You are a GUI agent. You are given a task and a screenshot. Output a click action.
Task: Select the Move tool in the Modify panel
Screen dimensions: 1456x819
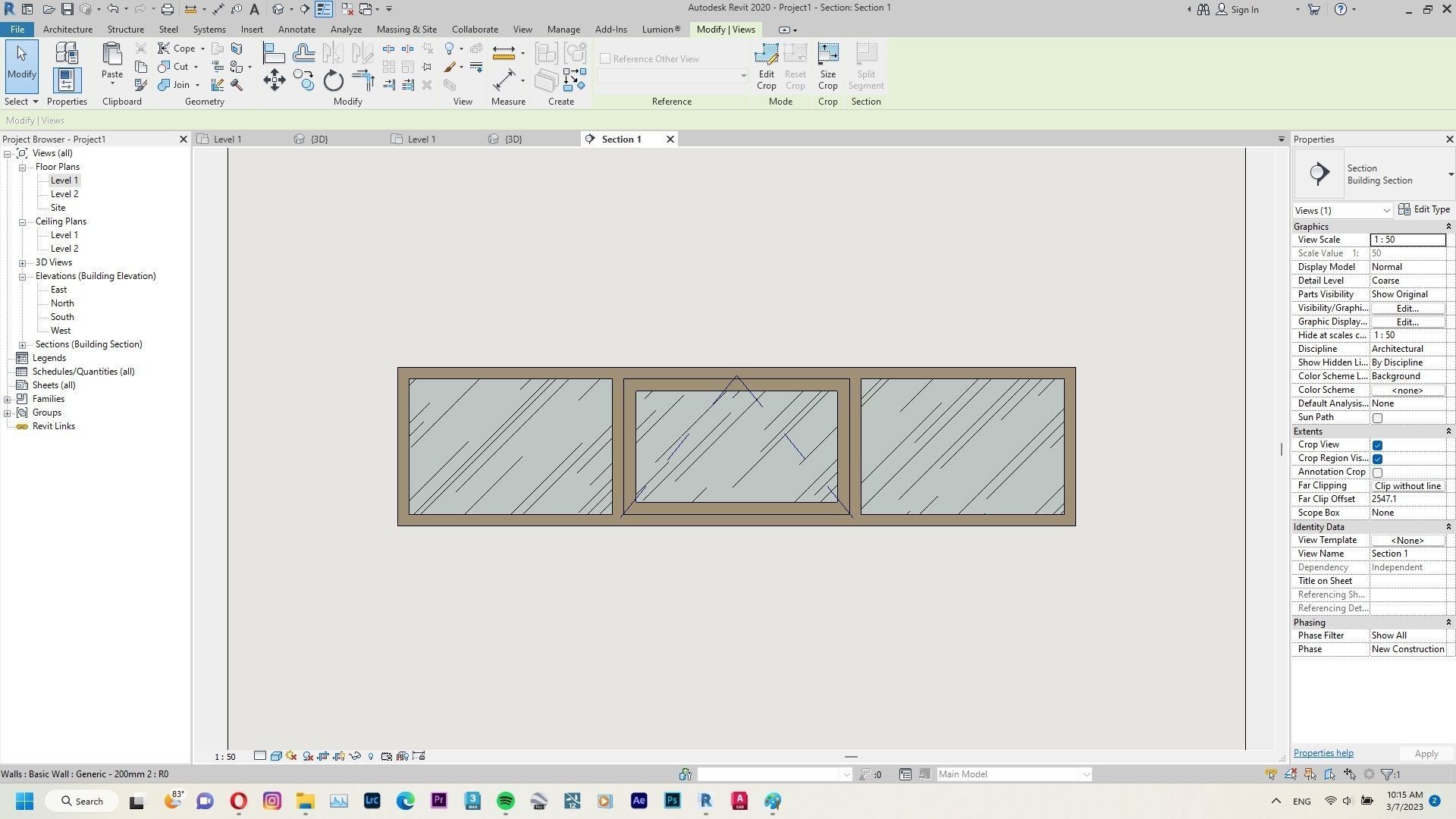coord(275,80)
